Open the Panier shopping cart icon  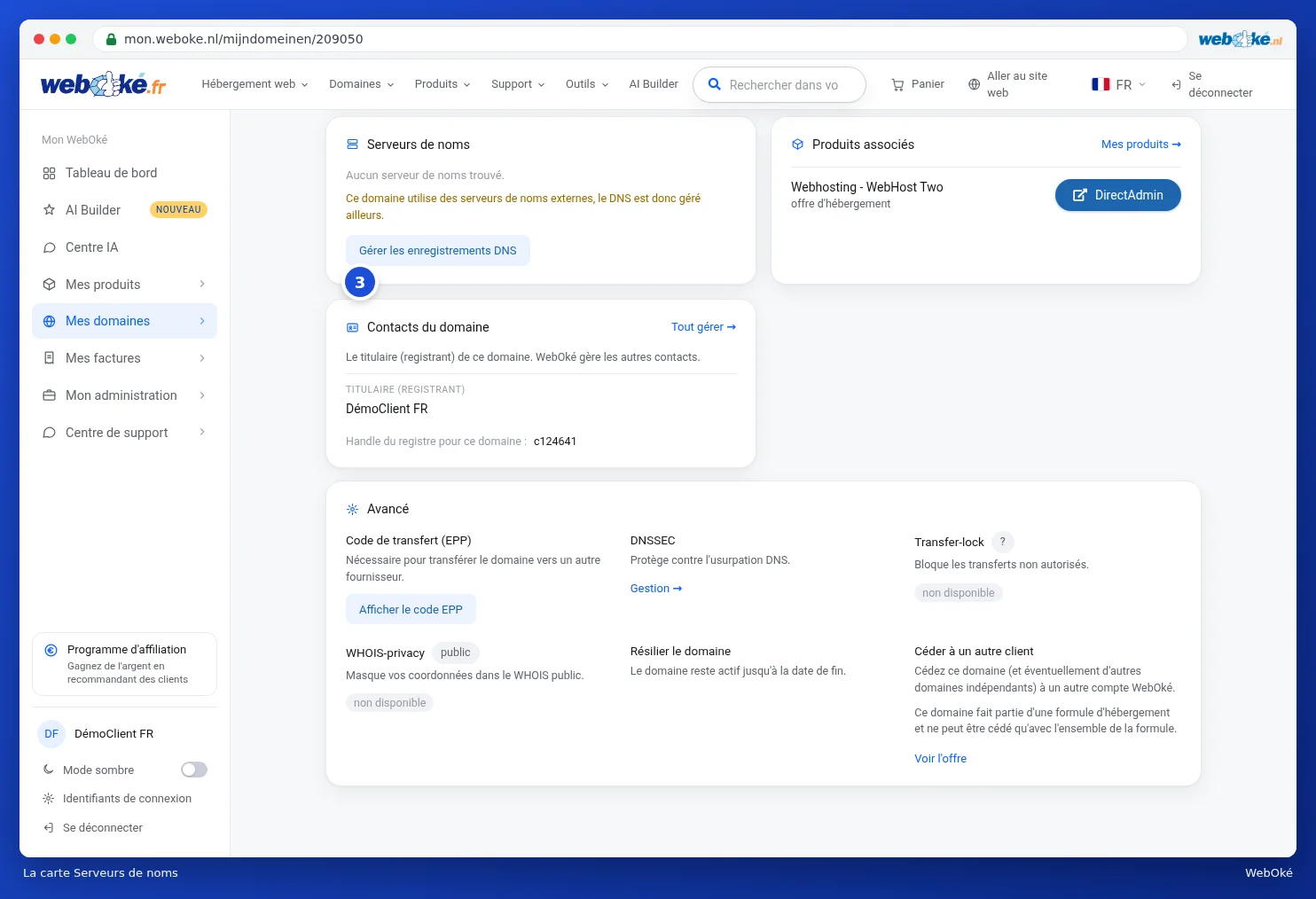[x=897, y=84]
